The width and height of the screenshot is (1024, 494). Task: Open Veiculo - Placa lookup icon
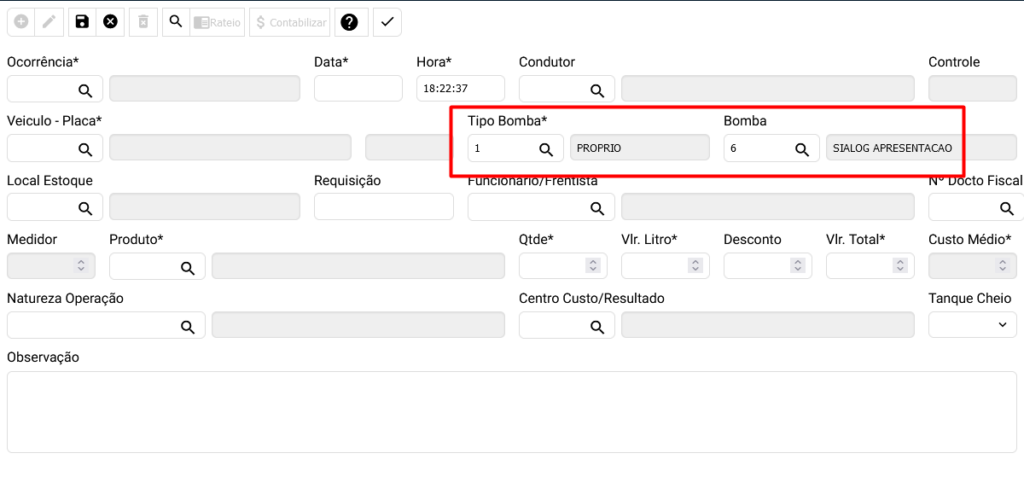pos(86,149)
